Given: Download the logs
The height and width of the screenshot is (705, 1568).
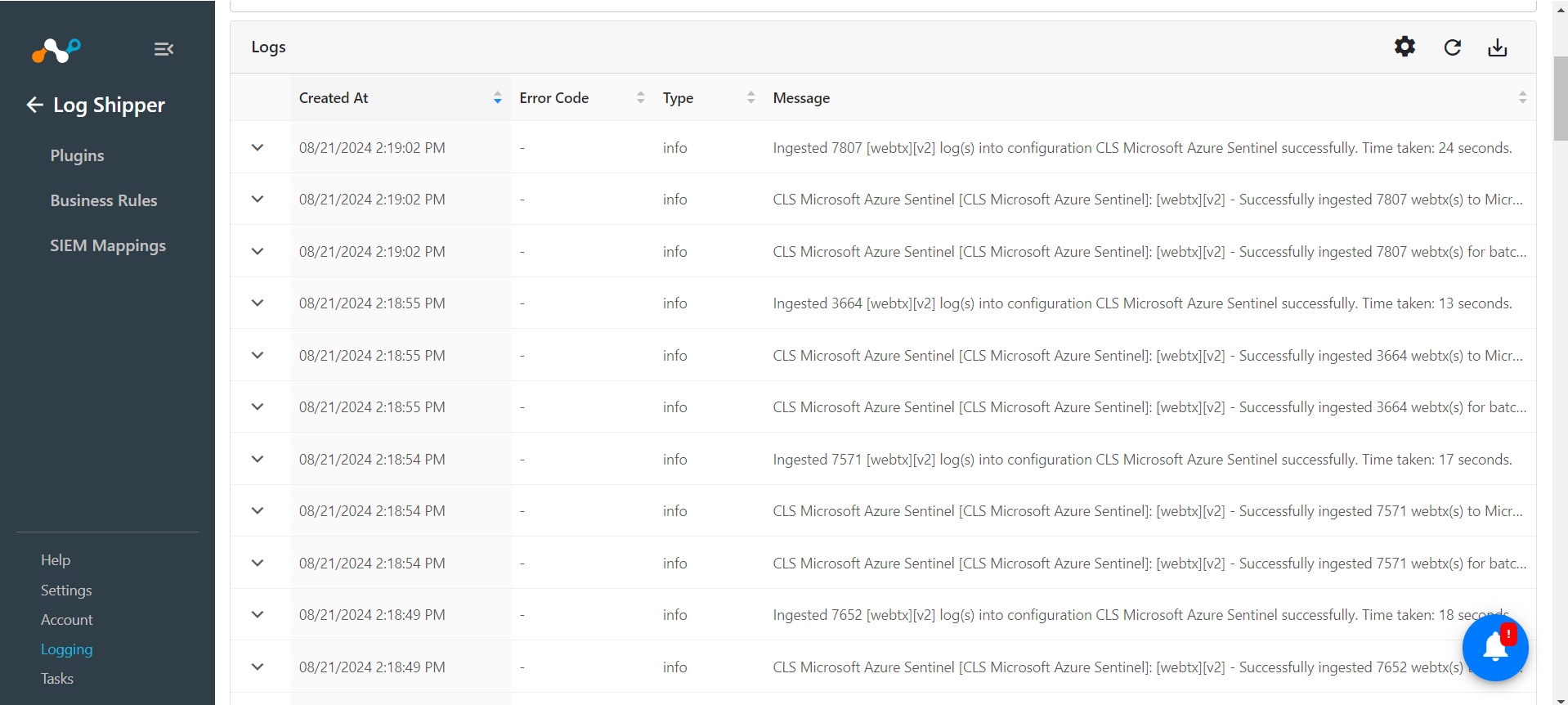Looking at the screenshot, I should pyautogui.click(x=1497, y=47).
